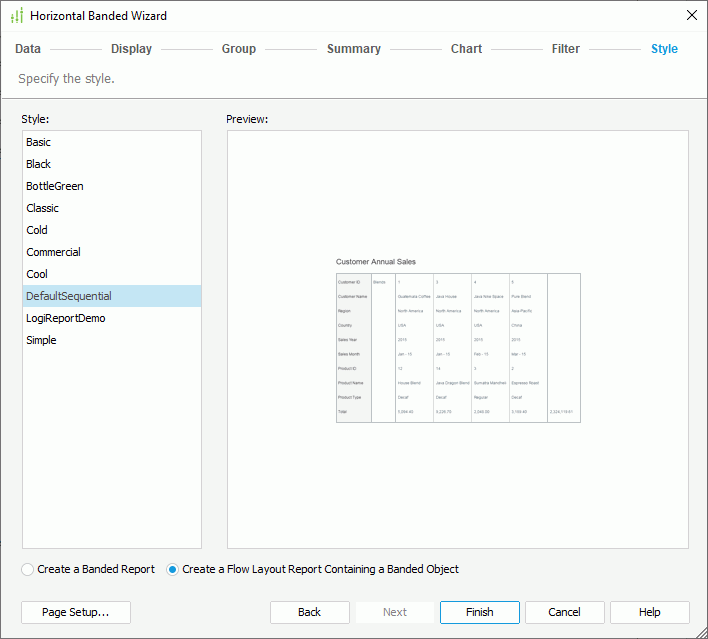
Task: Open Page Setup dialog
Action: [x=75, y=612]
